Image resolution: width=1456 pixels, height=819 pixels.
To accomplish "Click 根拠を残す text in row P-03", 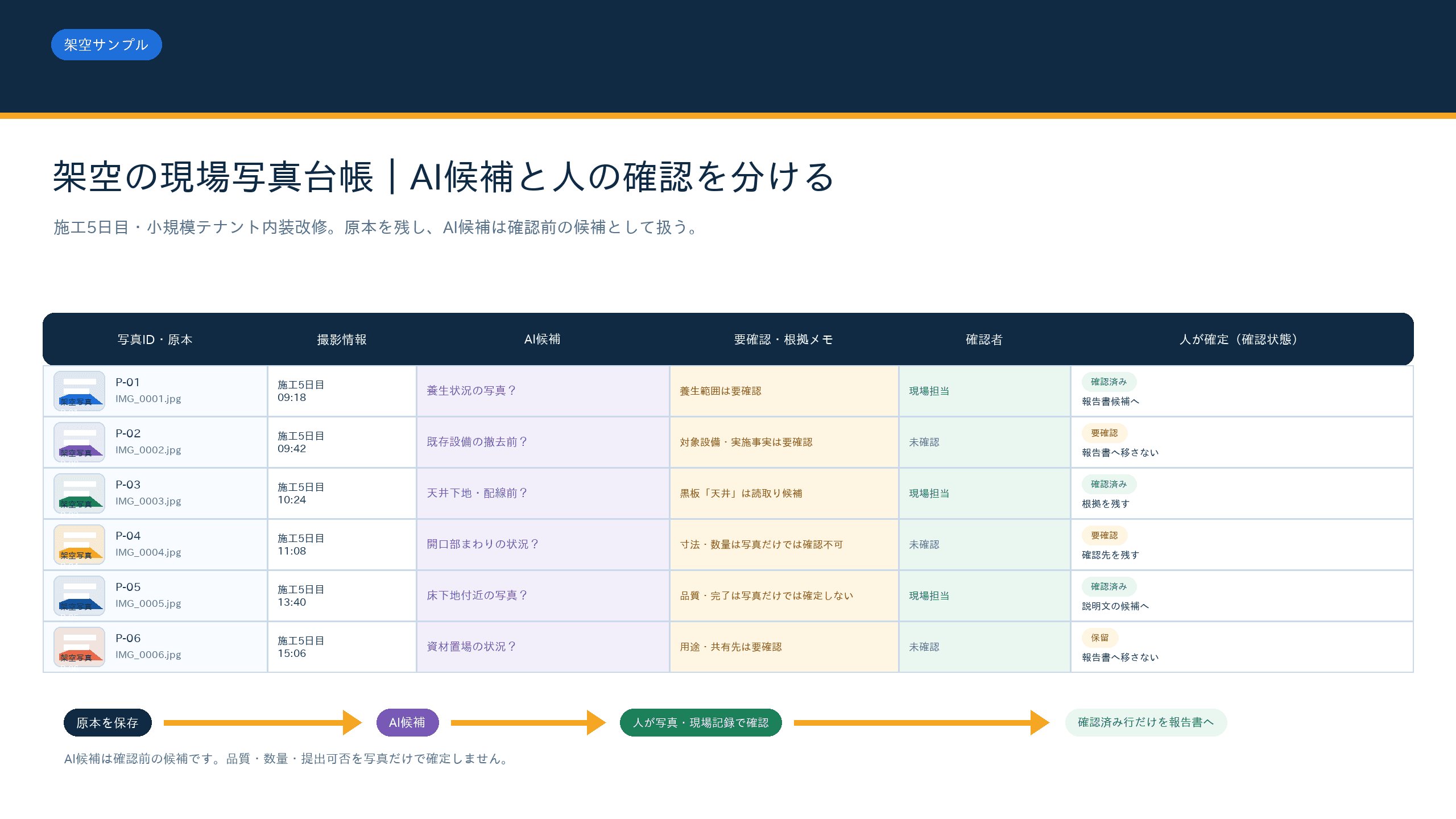I will (1106, 504).
